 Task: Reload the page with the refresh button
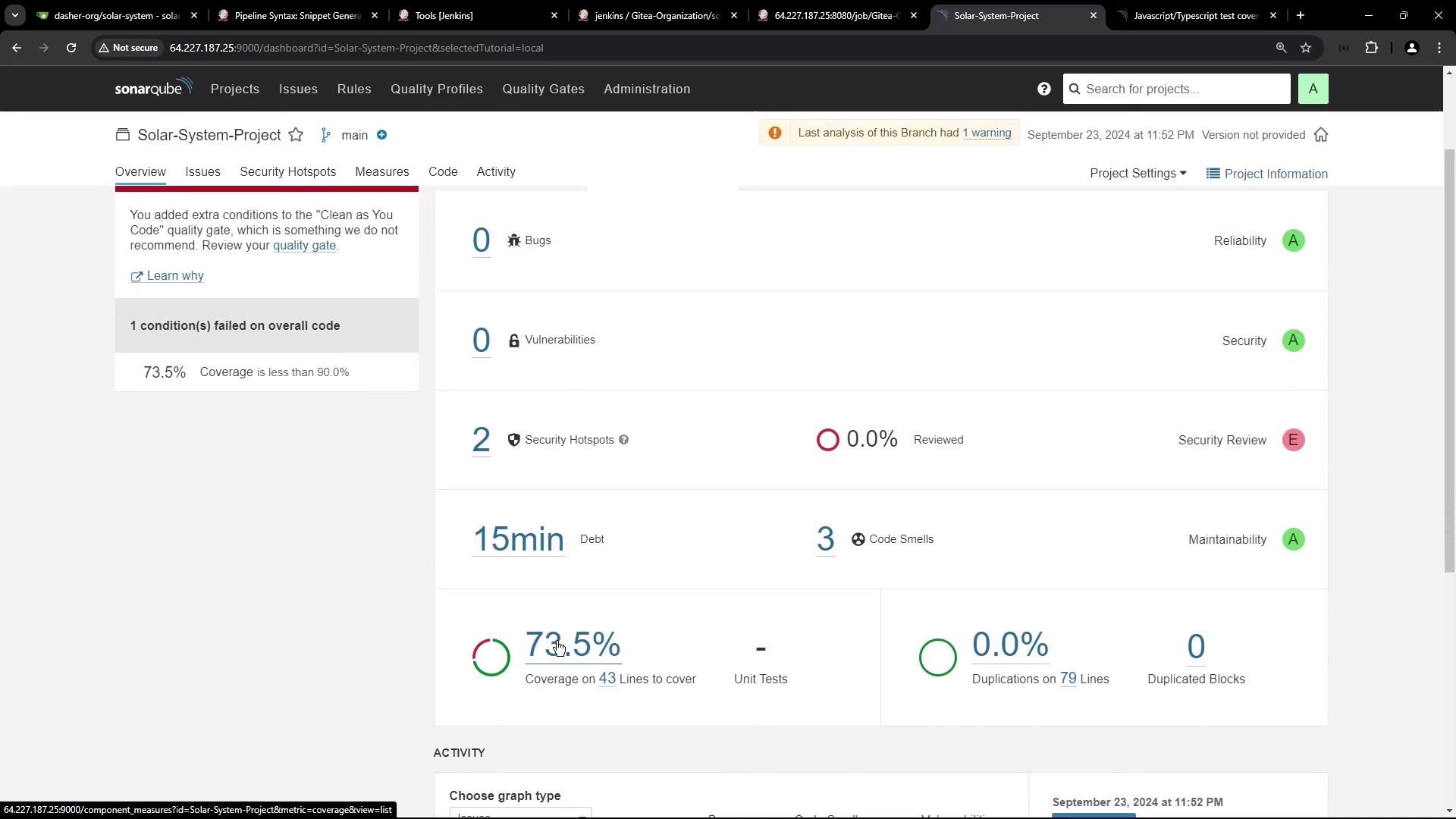(x=71, y=48)
